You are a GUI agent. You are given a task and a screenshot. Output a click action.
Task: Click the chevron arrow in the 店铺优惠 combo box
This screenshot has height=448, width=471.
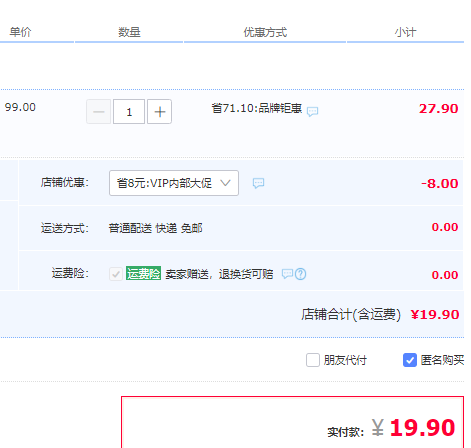click(x=225, y=183)
